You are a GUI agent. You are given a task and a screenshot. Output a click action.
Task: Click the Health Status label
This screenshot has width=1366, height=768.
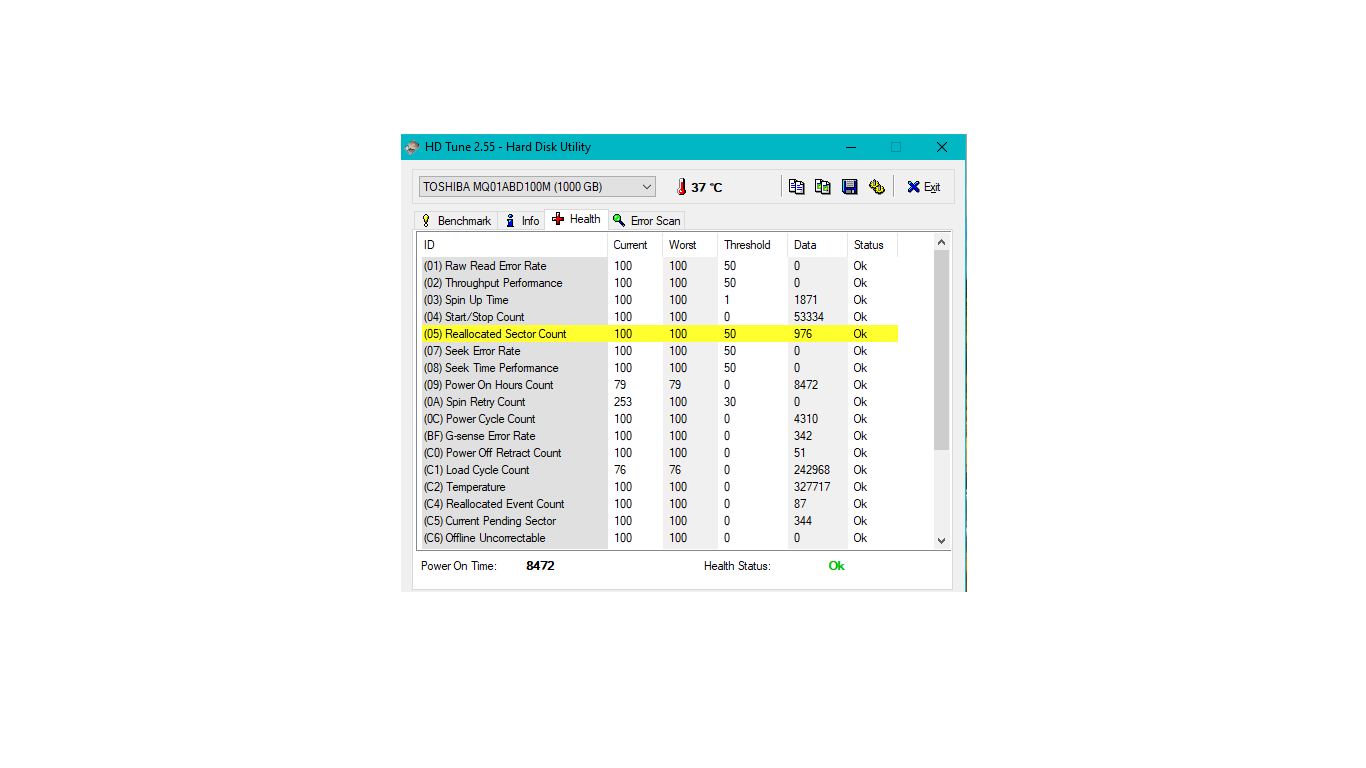pyautogui.click(x=737, y=566)
